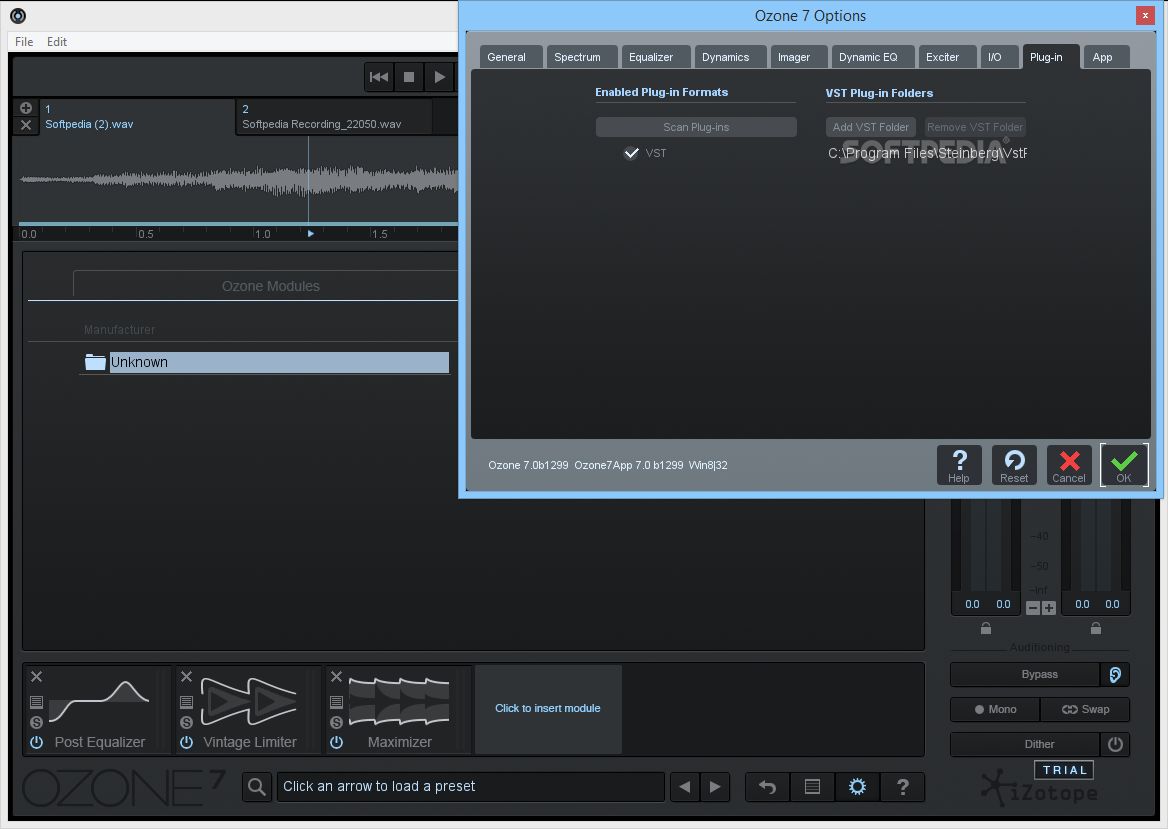Remove the Vintage Limiter module
This screenshot has width=1168, height=829.
tap(186, 676)
